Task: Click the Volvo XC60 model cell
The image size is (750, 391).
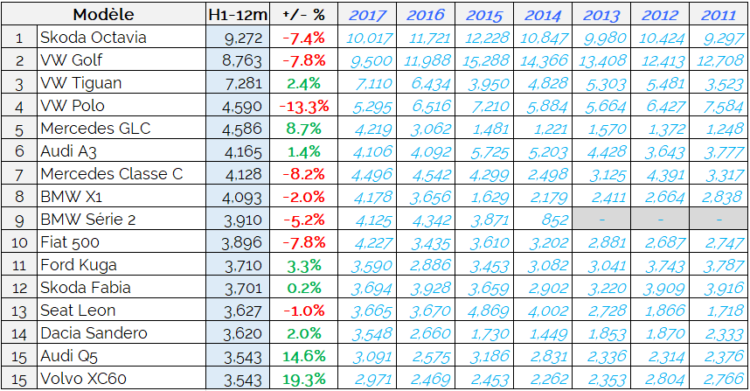Action: pos(121,379)
